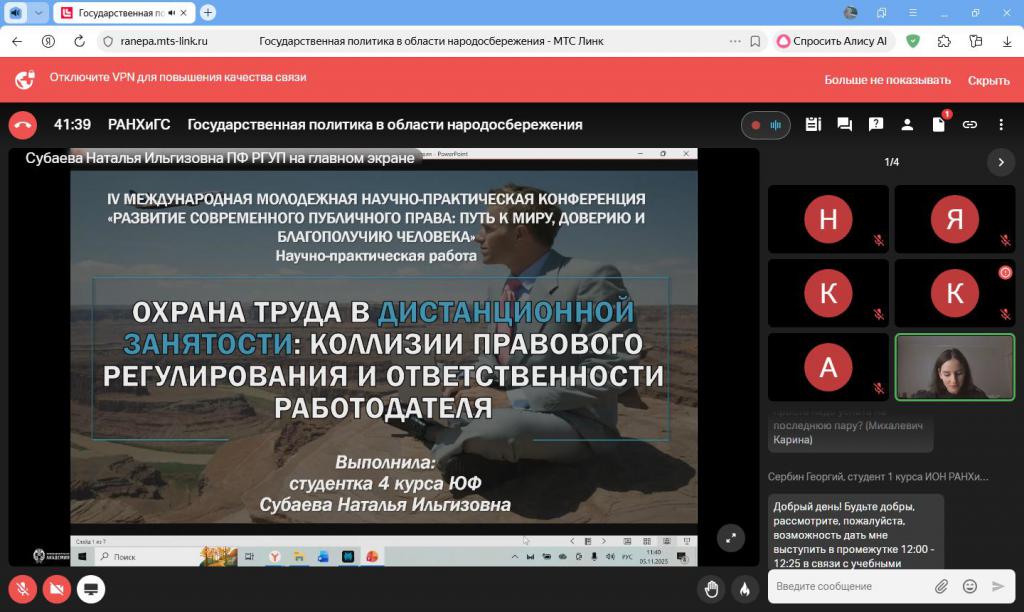The width and height of the screenshot is (1024, 612).
Task: Go to next page of participants
Action: click(x=1000, y=162)
